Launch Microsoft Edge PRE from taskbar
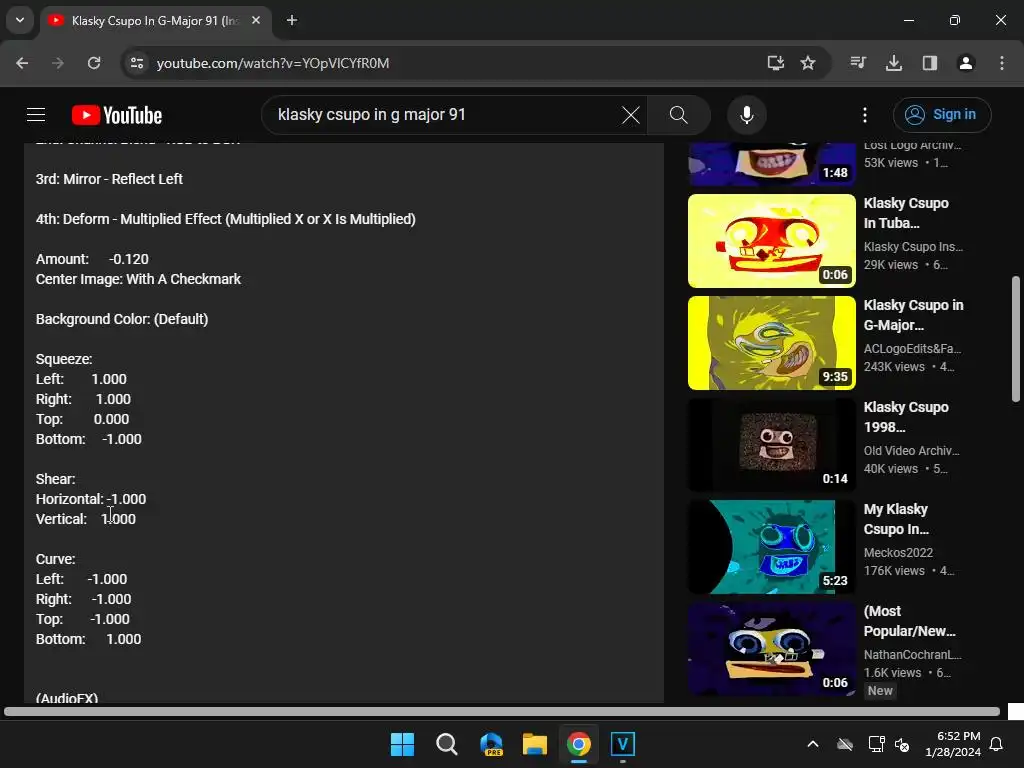Image resolution: width=1024 pixels, height=768 pixels. click(x=491, y=744)
